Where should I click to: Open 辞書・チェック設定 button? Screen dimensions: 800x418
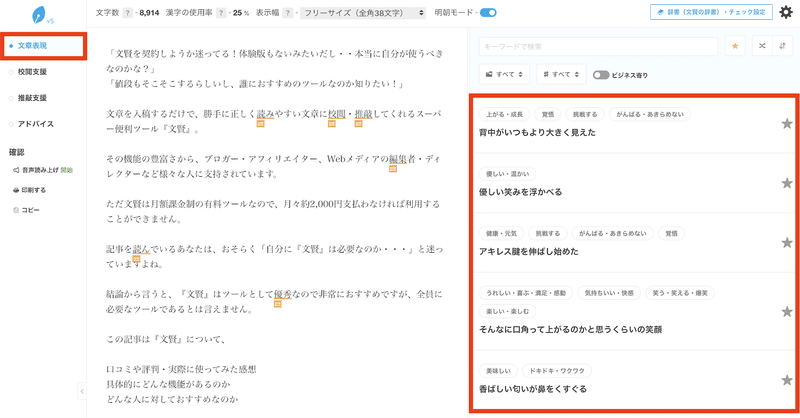[711, 12]
